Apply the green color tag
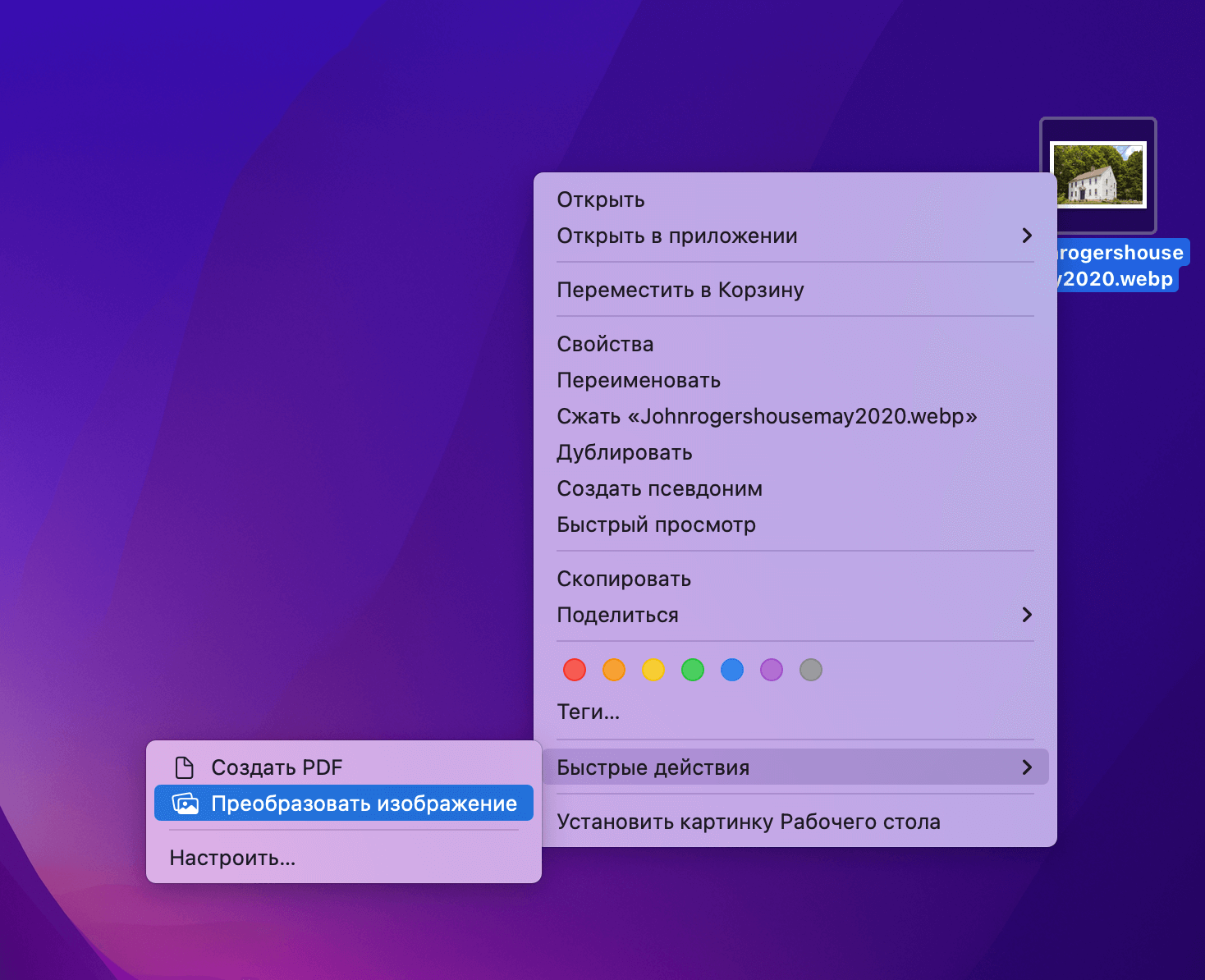This screenshot has width=1205, height=980. tap(693, 670)
